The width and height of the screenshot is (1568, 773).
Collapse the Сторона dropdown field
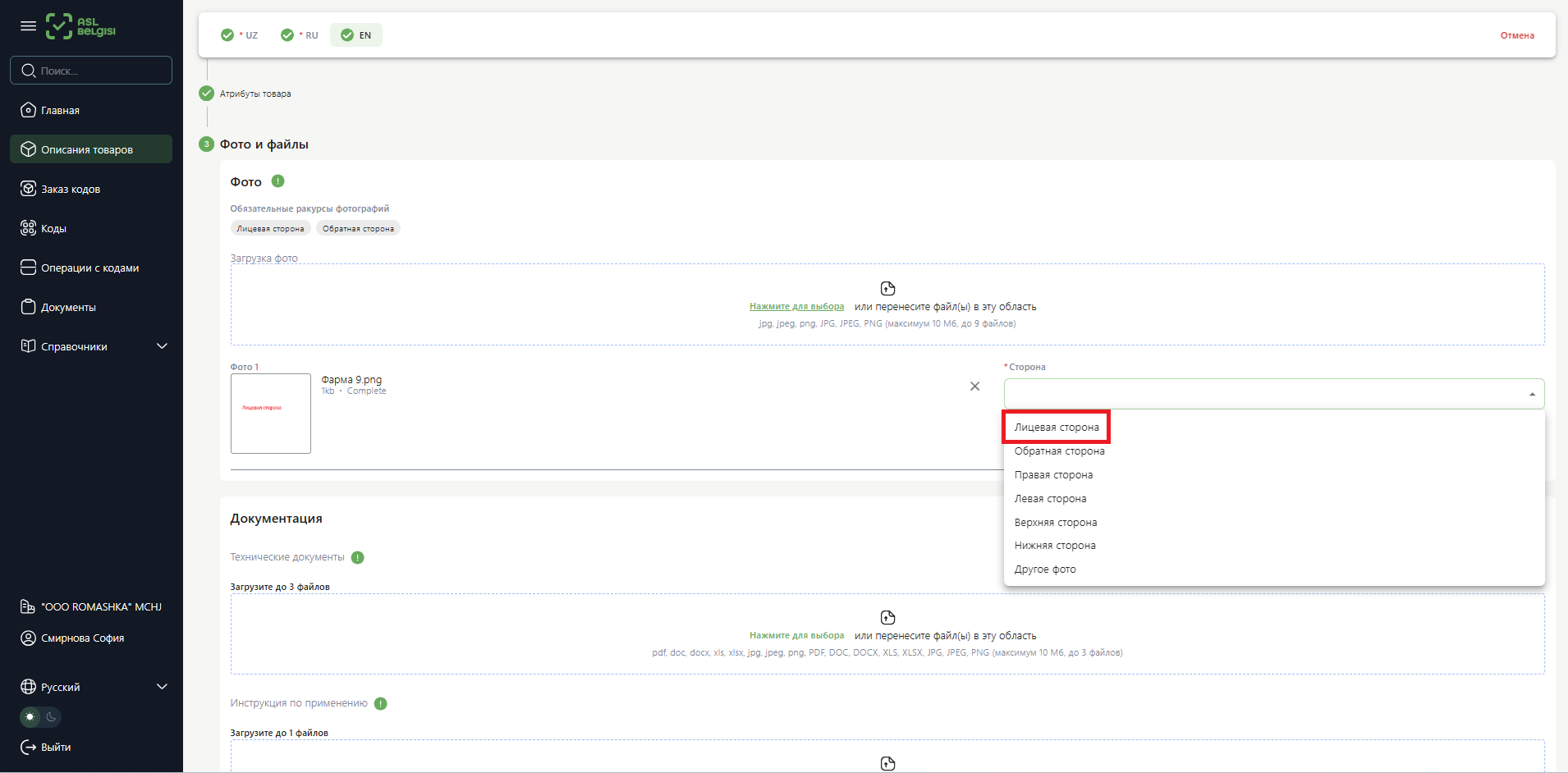pos(1531,394)
